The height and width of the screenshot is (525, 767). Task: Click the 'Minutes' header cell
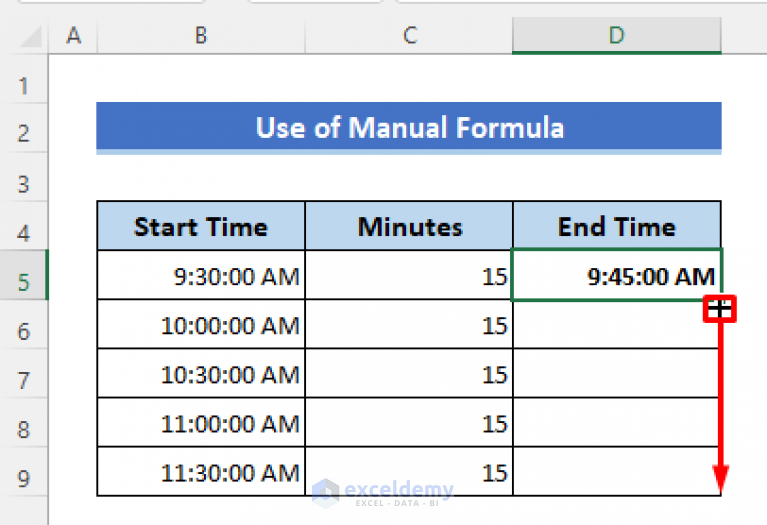click(409, 226)
